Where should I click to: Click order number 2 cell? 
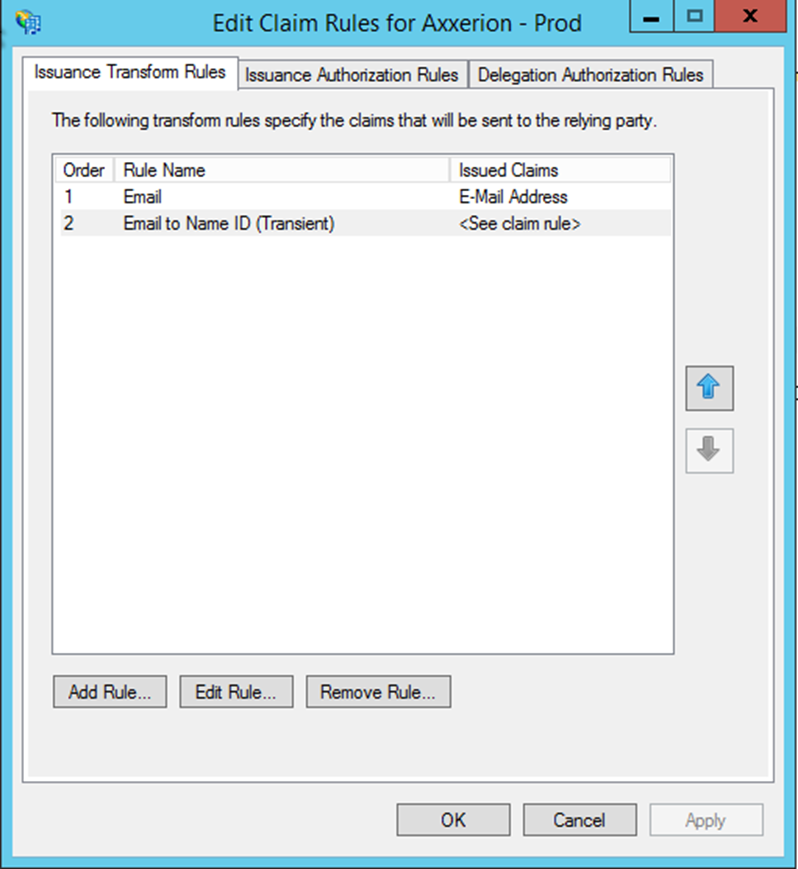(x=69, y=223)
